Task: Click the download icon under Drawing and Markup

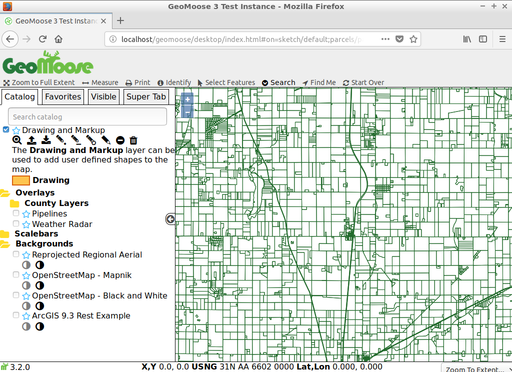Action: click(x=46, y=140)
